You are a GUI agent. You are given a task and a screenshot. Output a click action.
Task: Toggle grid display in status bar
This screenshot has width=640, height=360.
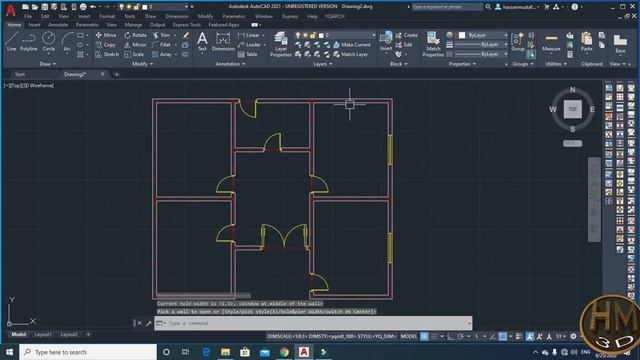424,336
